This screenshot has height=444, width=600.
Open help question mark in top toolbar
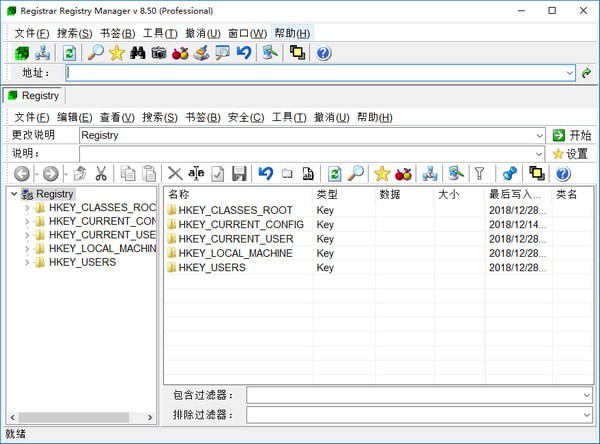click(323, 53)
